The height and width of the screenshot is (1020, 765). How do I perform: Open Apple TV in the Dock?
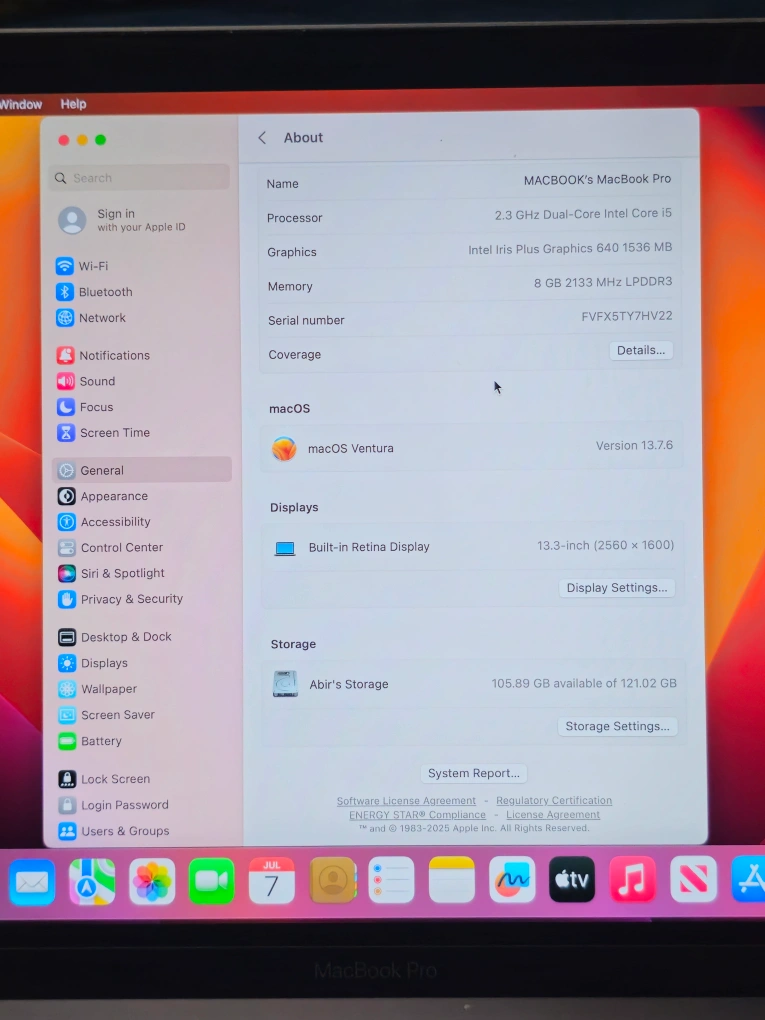tap(572, 879)
